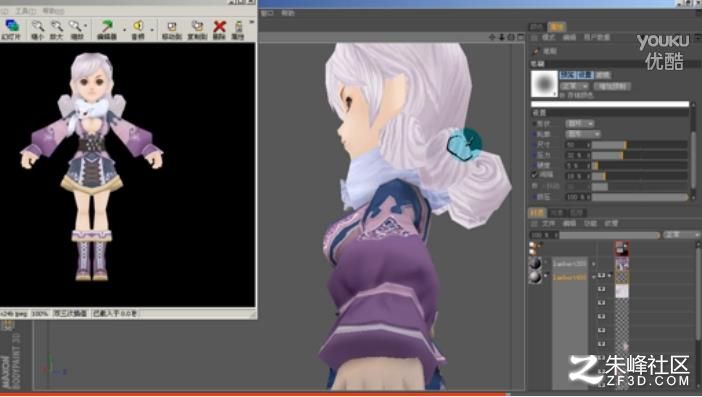Viewport: 702px width, 397px height.
Task: Open profile dropdown below shape dropdown
Action: click(583, 134)
